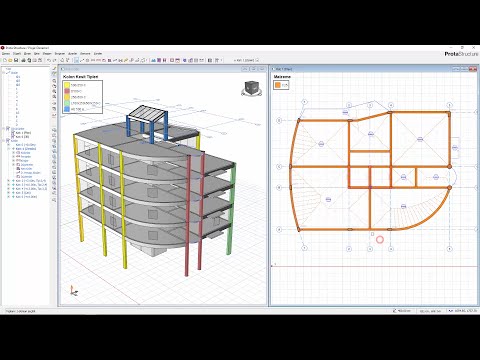Expand the Kolonlar tree node

[13, 153]
